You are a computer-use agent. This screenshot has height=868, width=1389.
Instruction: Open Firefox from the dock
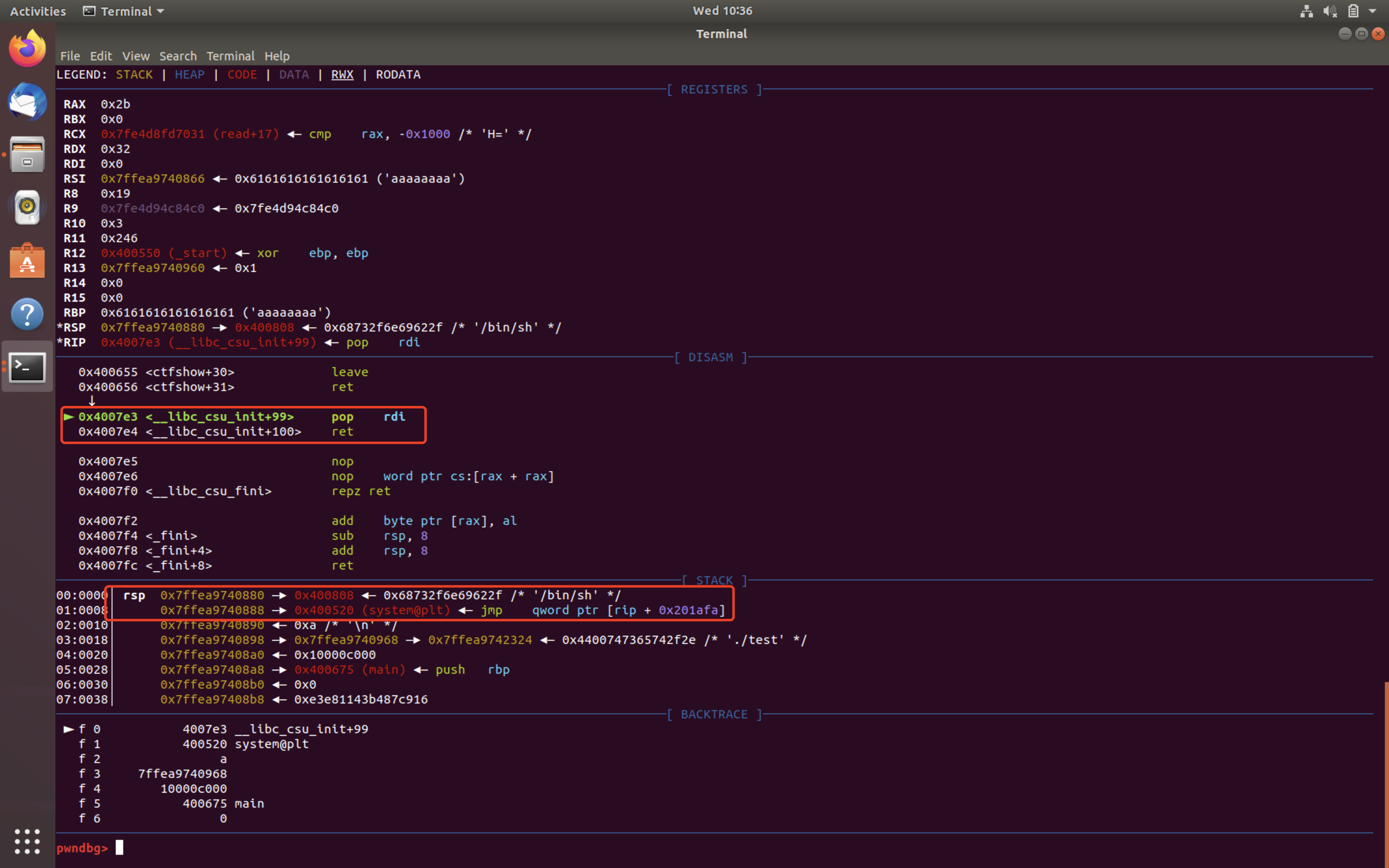[x=27, y=49]
